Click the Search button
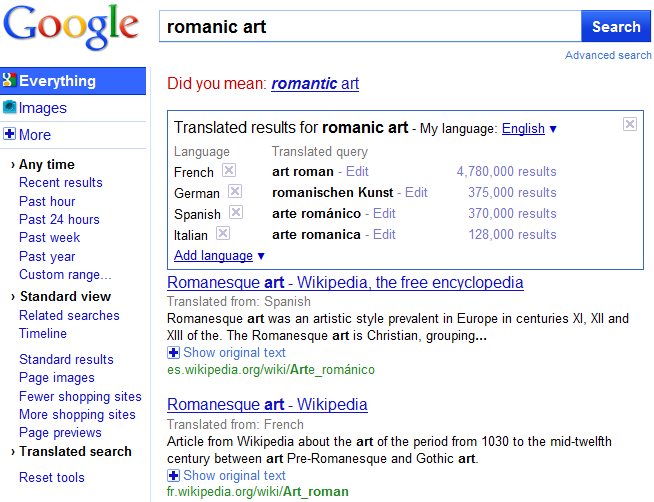Image resolution: width=654 pixels, height=502 pixels. tap(616, 27)
